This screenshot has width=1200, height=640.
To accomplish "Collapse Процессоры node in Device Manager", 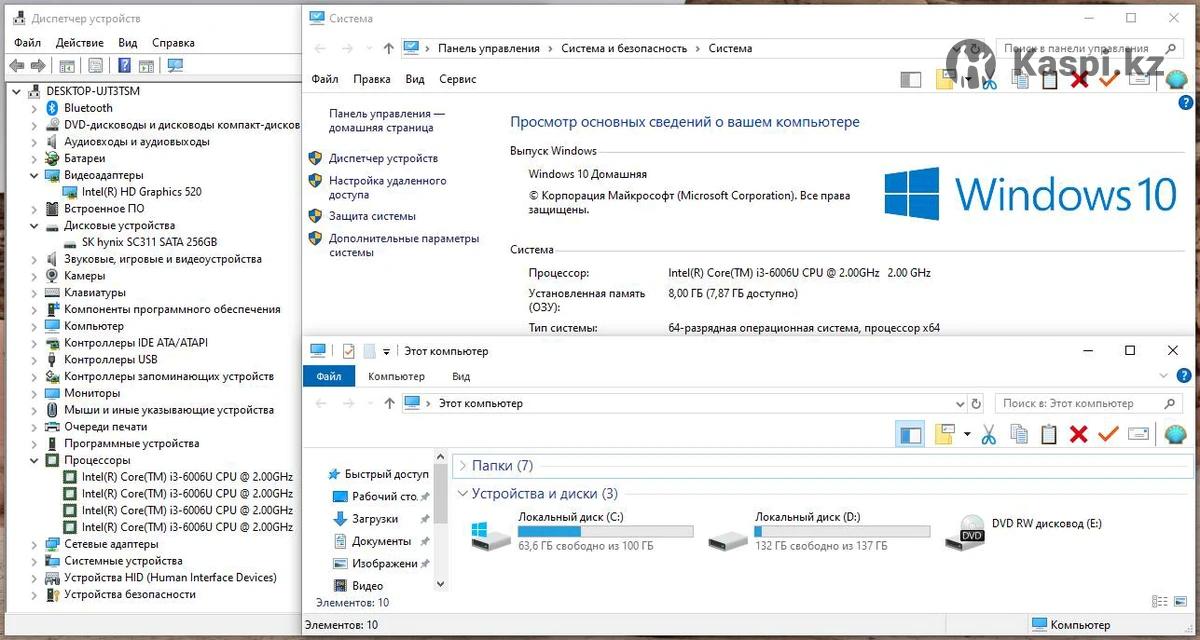I will coord(34,460).
